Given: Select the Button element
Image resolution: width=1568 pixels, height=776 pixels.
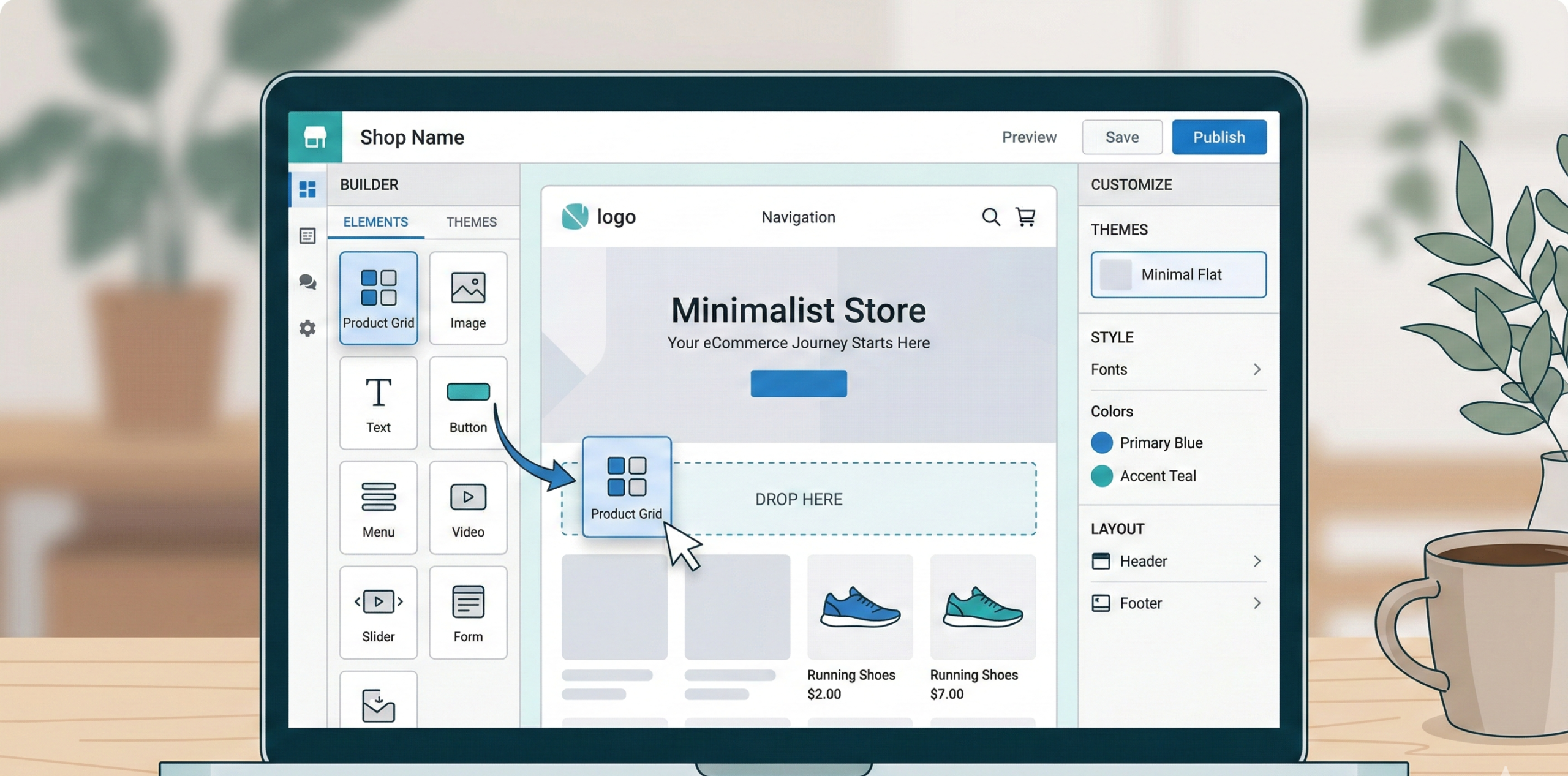Looking at the screenshot, I should [x=467, y=403].
